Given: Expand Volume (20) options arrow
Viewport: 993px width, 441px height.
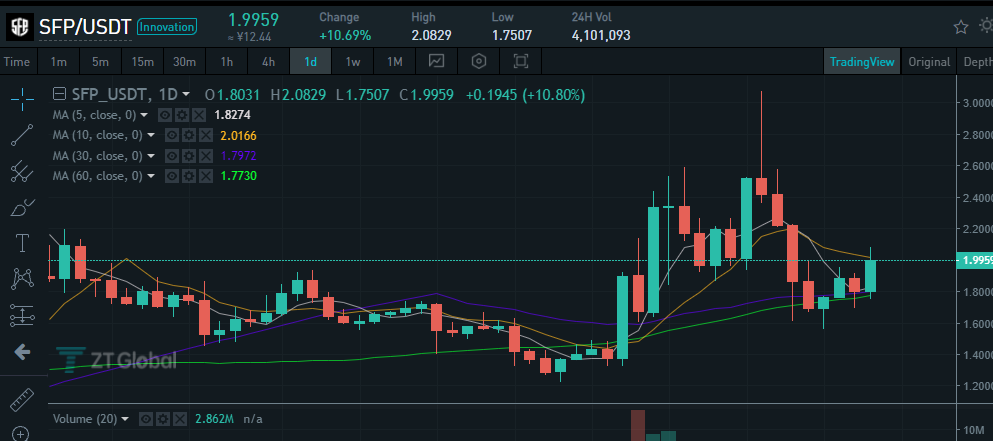Looking at the screenshot, I should [x=125, y=419].
